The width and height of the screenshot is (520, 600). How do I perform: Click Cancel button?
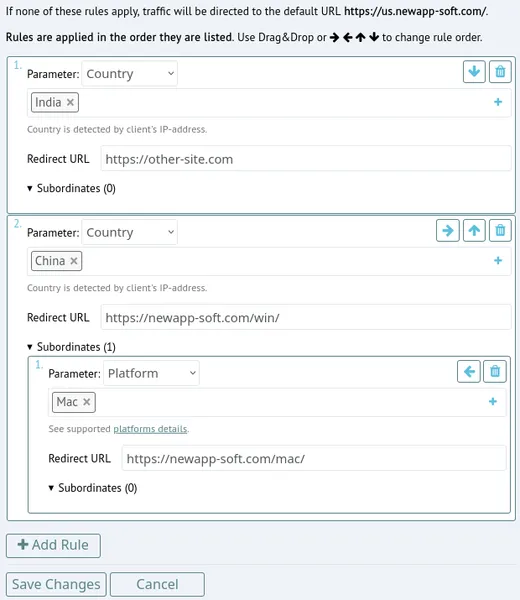157,584
